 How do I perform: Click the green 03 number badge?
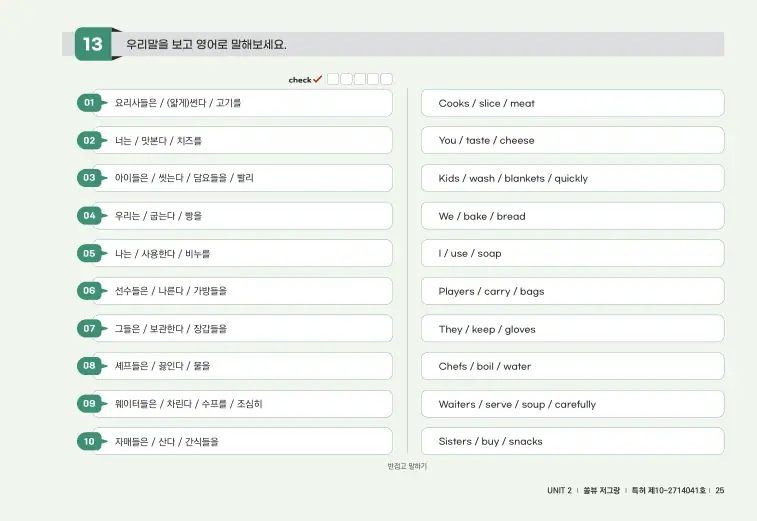coord(89,178)
